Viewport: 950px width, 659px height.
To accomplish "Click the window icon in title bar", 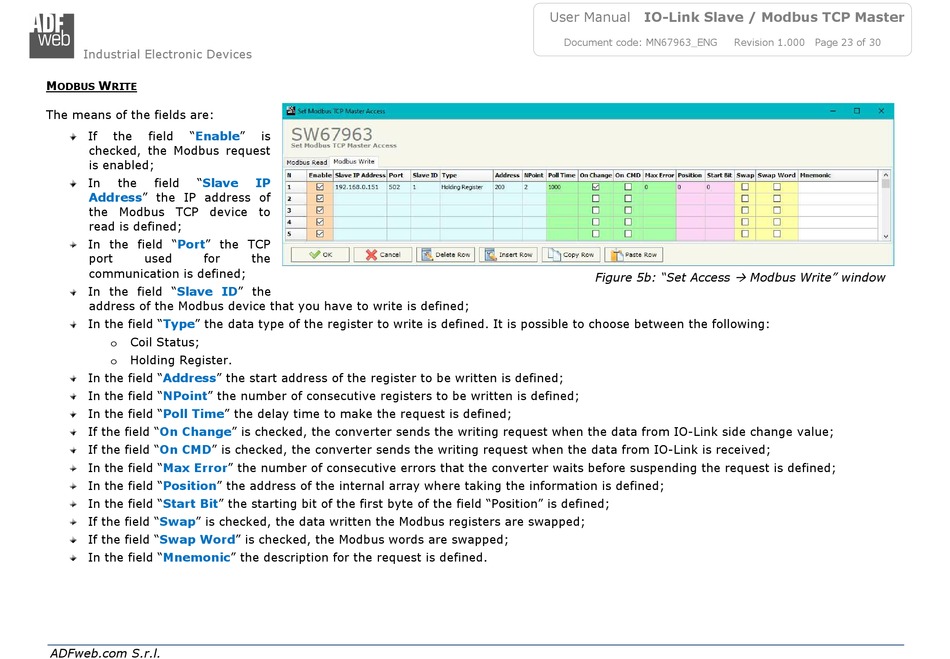I will point(291,111).
